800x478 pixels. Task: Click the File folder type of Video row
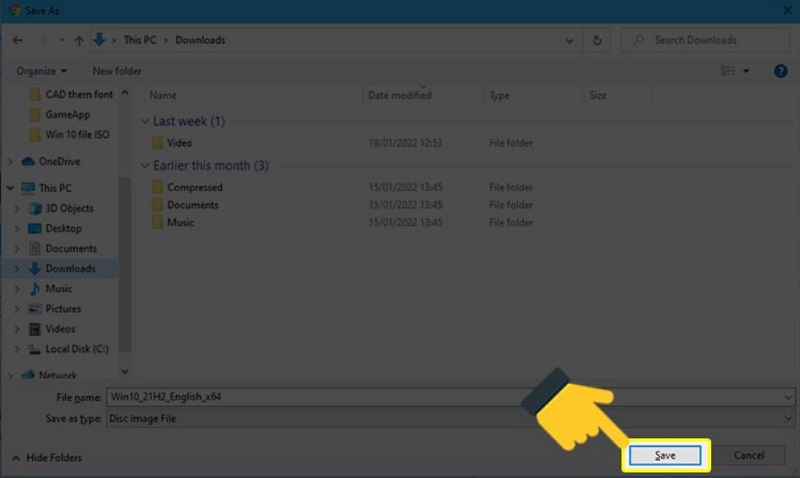click(511, 143)
